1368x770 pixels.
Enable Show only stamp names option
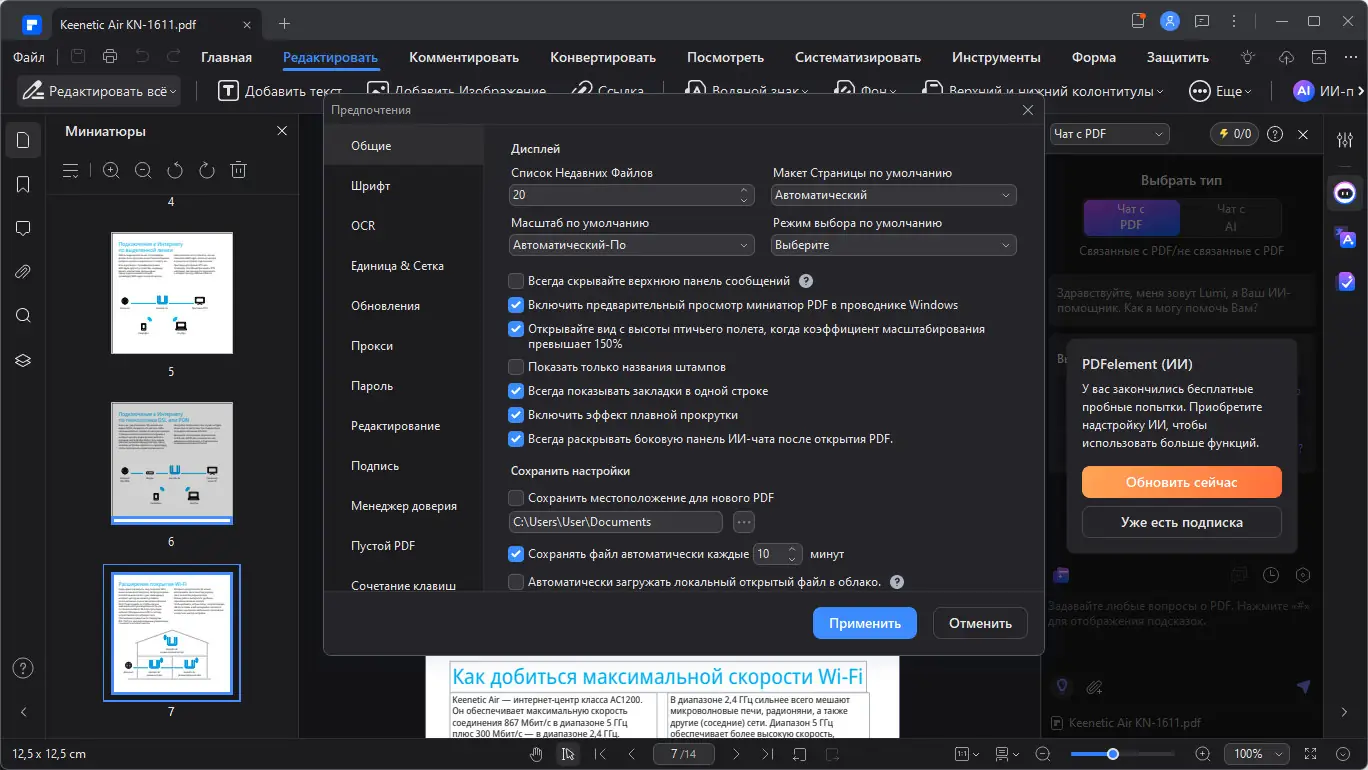click(516, 367)
